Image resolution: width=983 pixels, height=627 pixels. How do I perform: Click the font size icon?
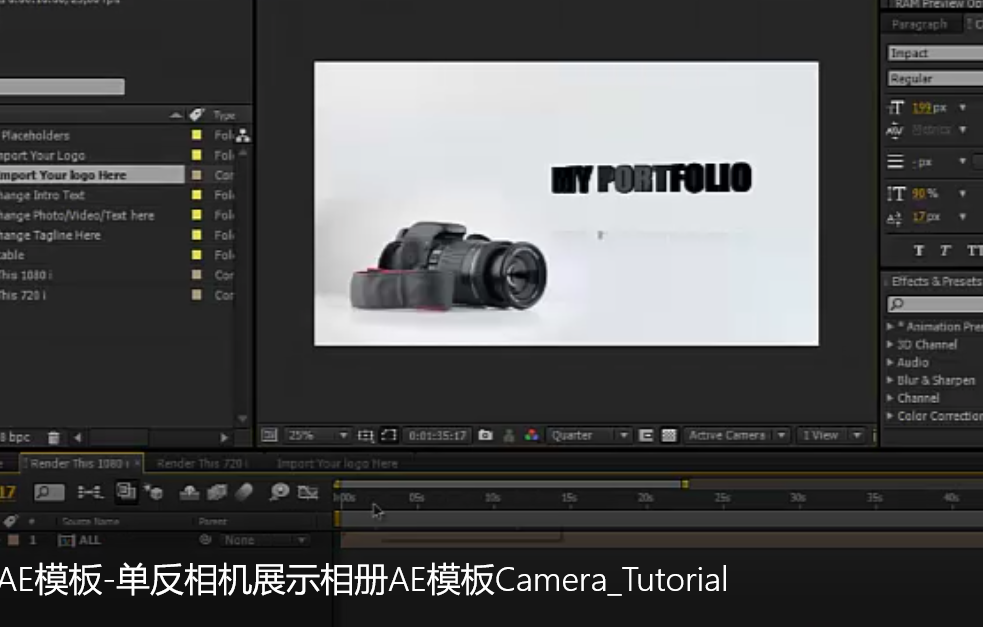[x=896, y=108]
